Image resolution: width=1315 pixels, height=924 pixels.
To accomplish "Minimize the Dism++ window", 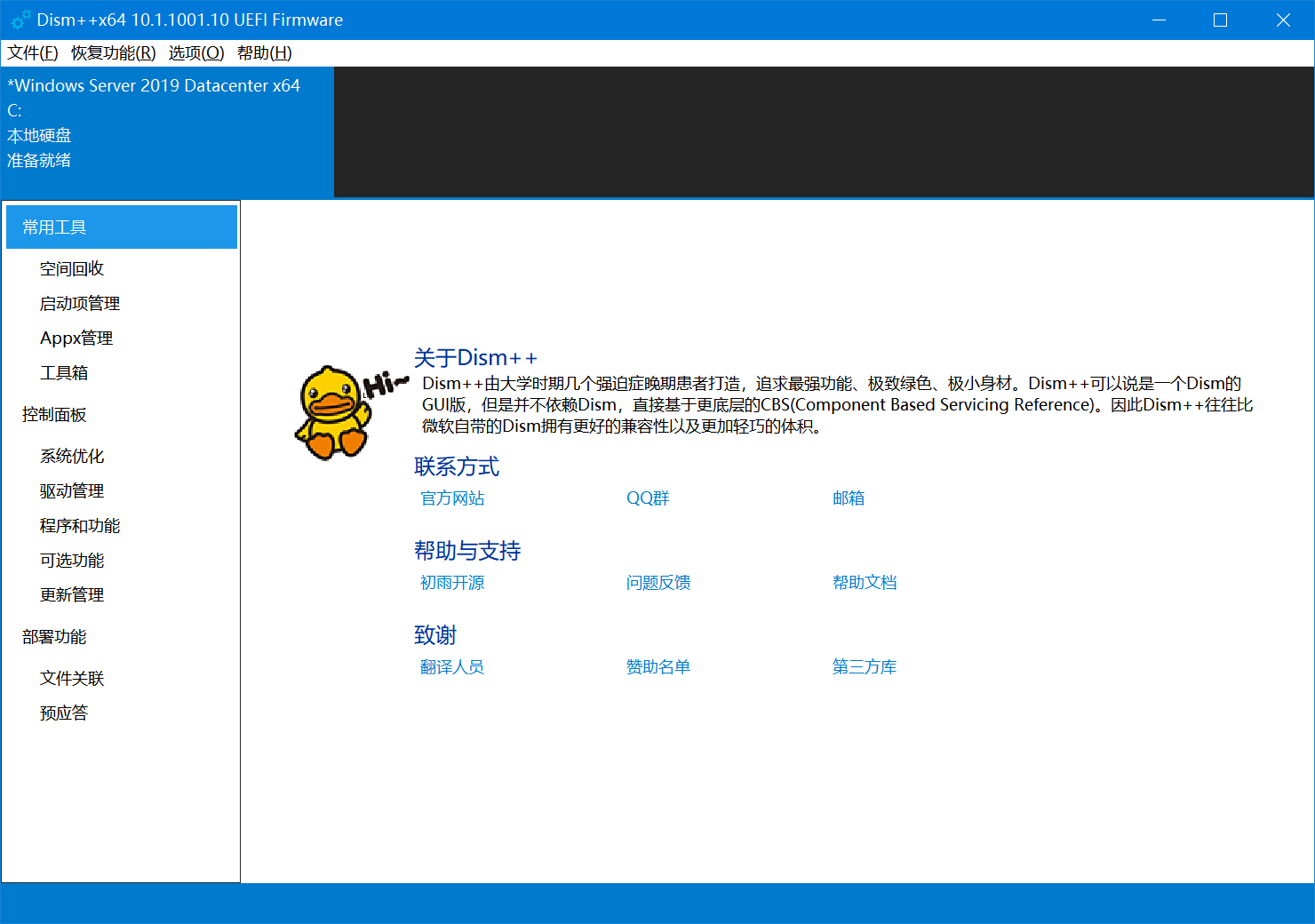I will tap(1159, 20).
